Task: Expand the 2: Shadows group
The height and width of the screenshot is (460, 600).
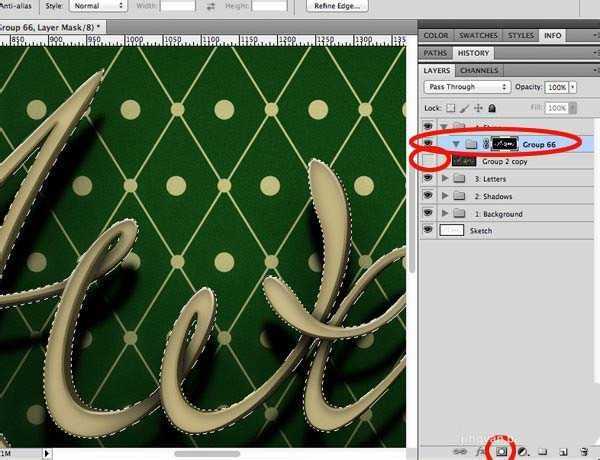Action: (445, 196)
